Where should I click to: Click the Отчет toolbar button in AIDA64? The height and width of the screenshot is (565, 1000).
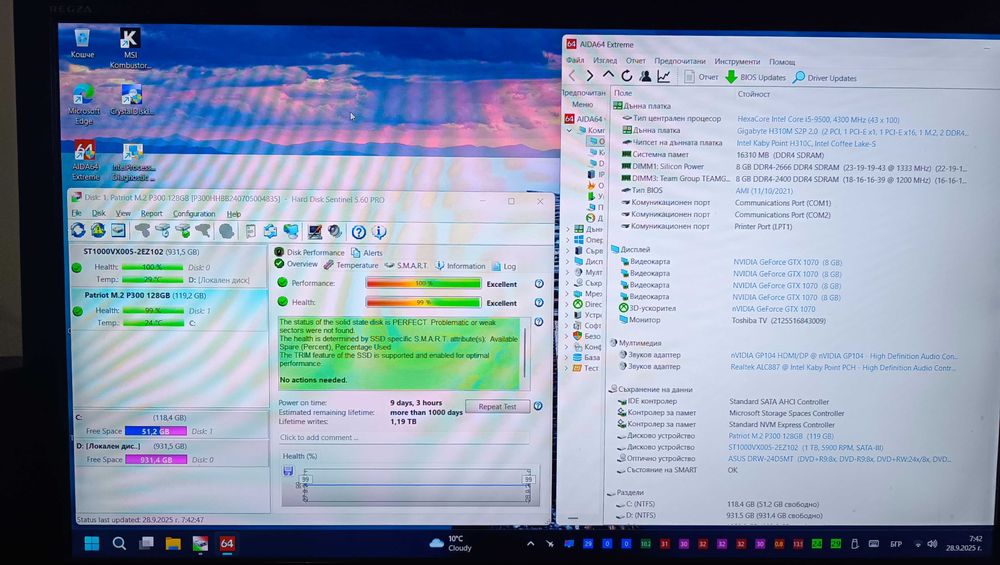pyautogui.click(x=701, y=77)
